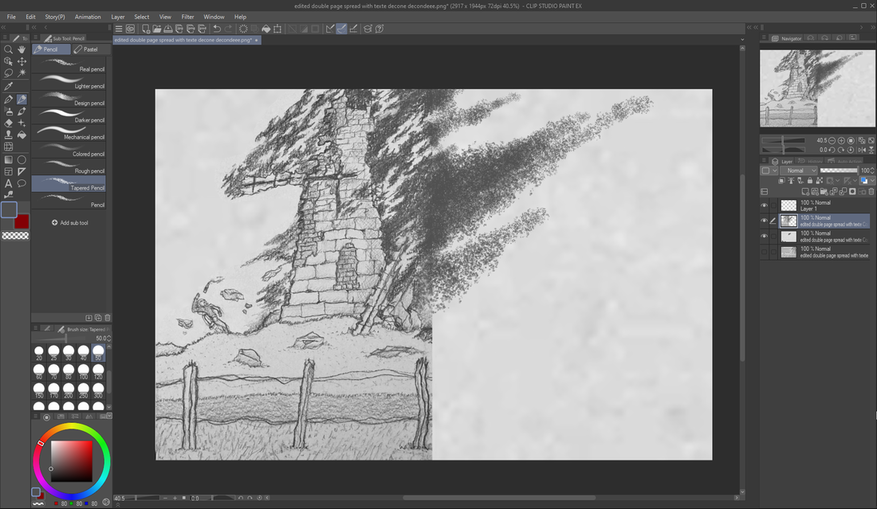Select the Zoom magnifier tool
The height and width of the screenshot is (509, 877).
pyautogui.click(x=8, y=49)
